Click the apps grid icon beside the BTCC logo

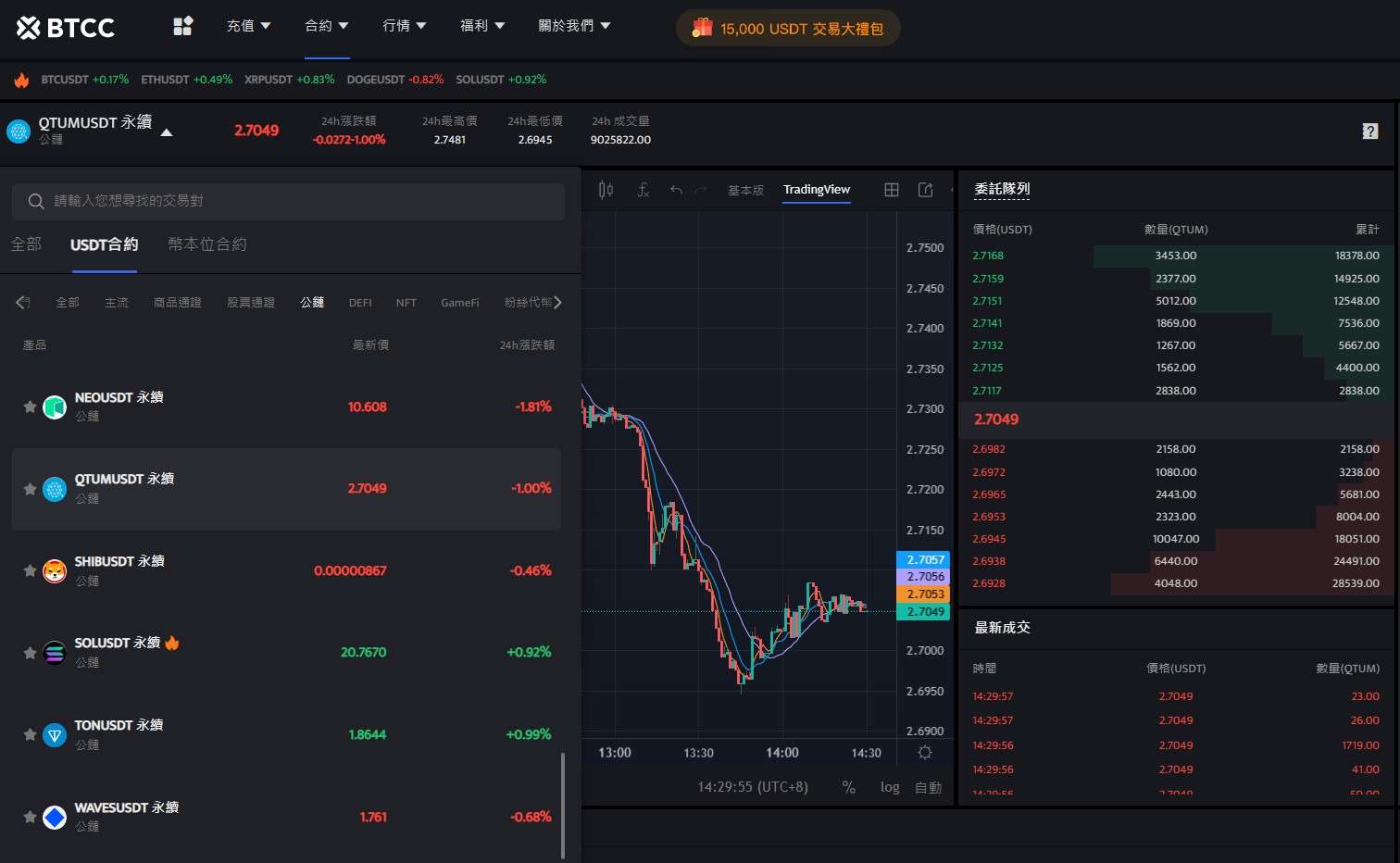tap(182, 26)
